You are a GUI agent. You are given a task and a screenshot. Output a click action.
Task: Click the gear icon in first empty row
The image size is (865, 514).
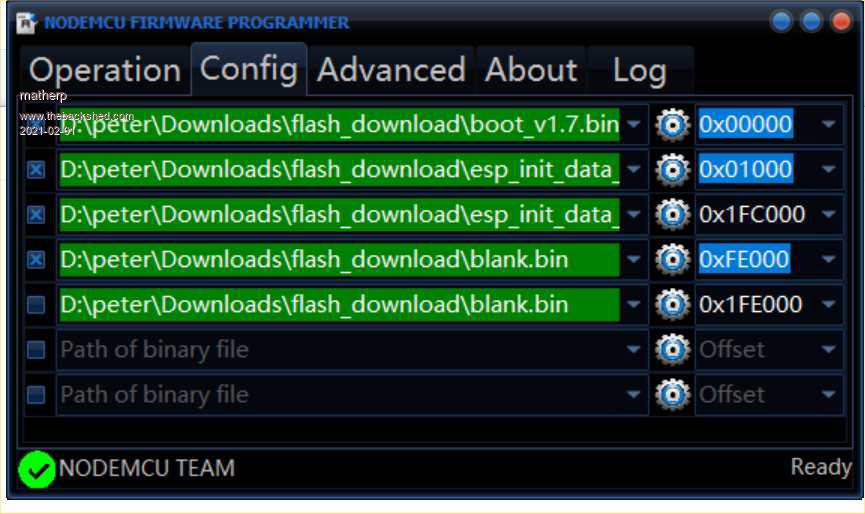pyautogui.click(x=673, y=350)
